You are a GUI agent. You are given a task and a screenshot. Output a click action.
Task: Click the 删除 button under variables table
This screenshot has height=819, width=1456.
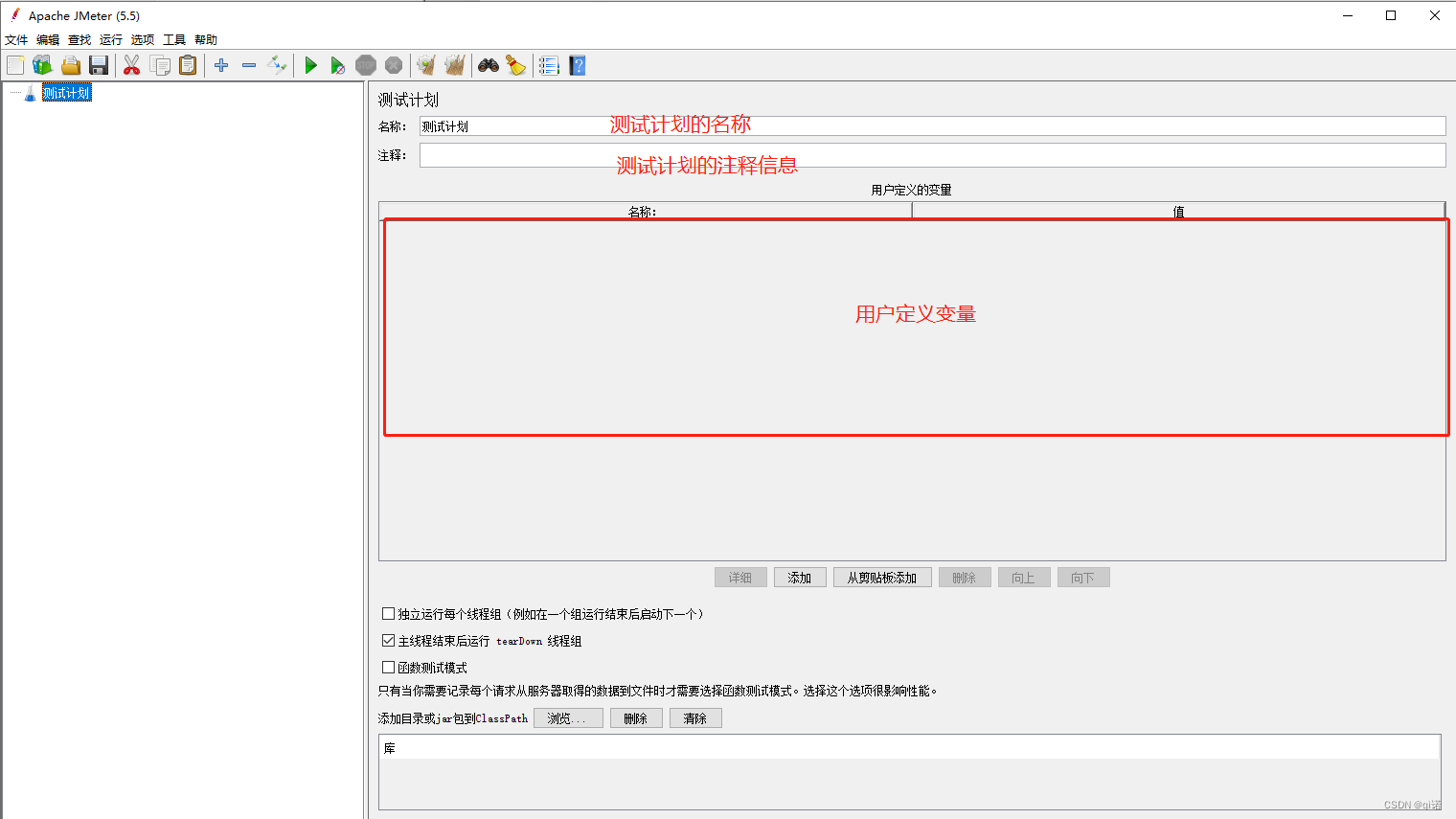(x=965, y=578)
